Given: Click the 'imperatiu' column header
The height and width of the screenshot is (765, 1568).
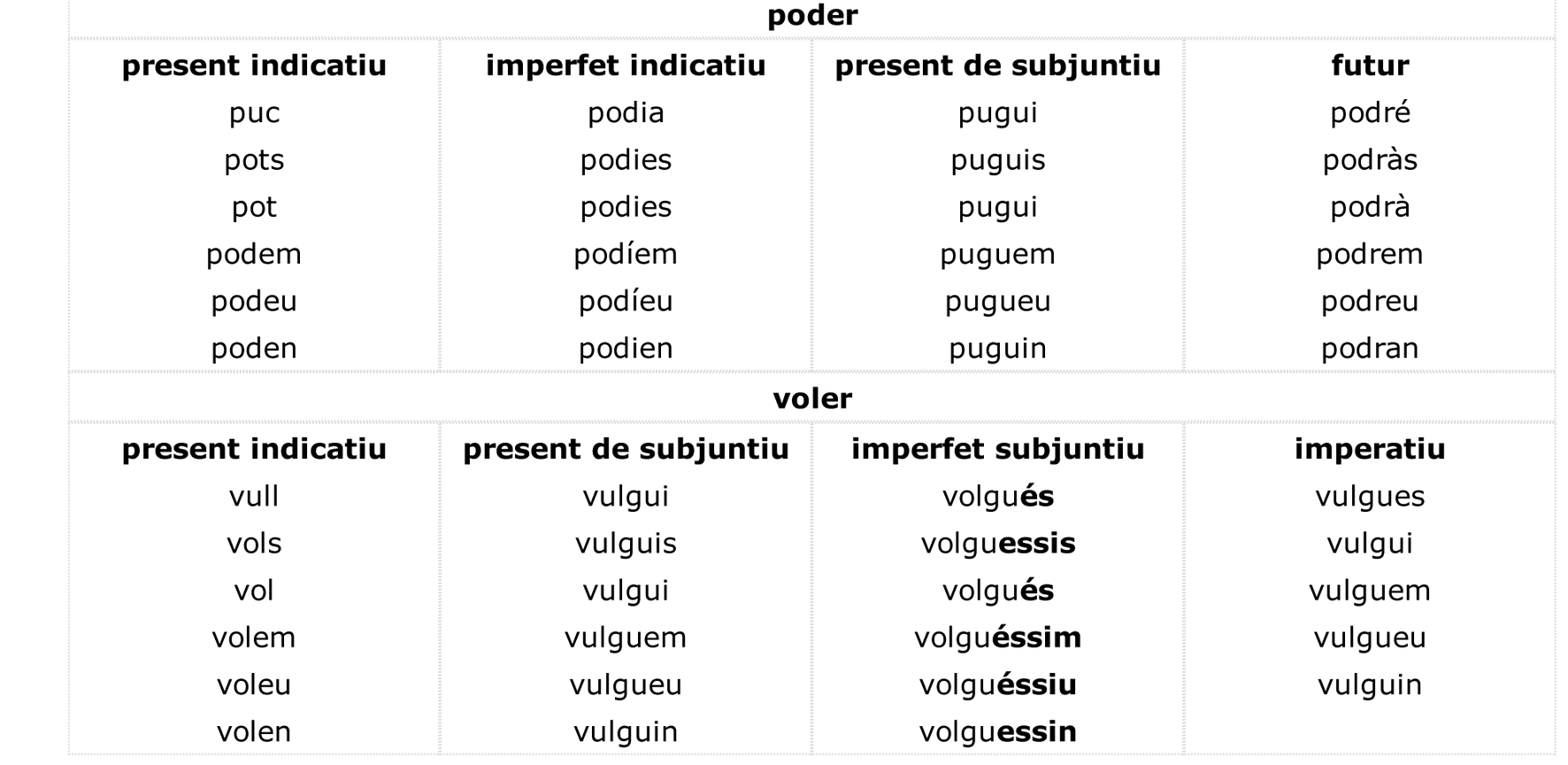Looking at the screenshot, I should (1369, 449).
